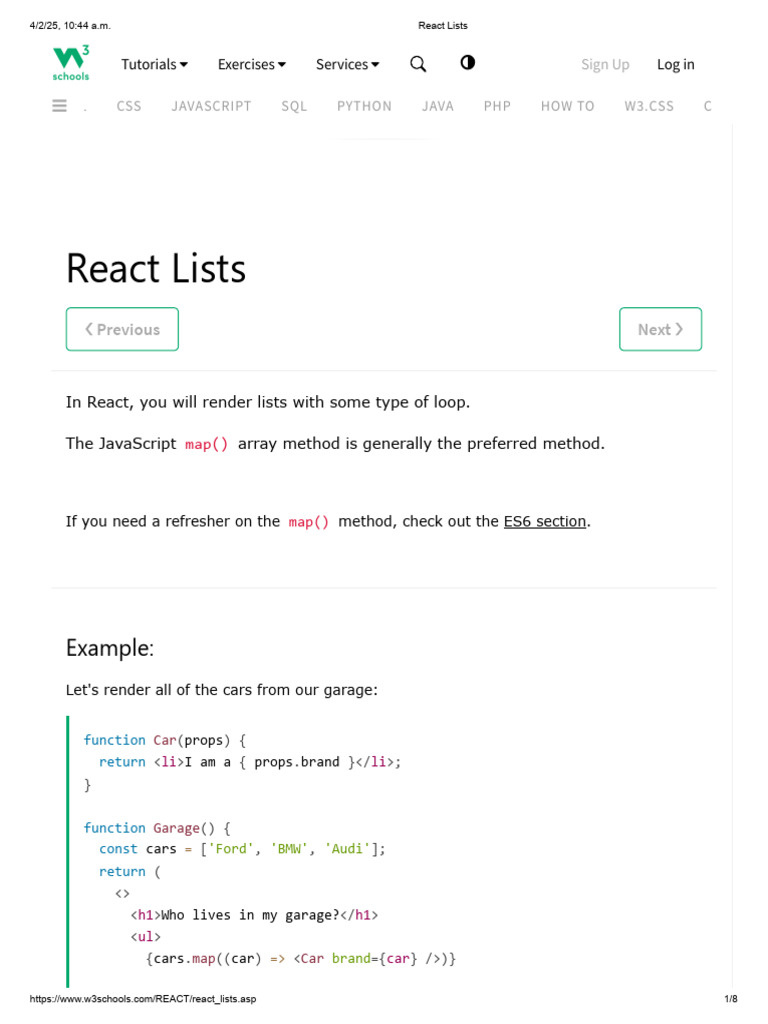Click the Log in button
The image size is (768, 1024).
click(675, 64)
